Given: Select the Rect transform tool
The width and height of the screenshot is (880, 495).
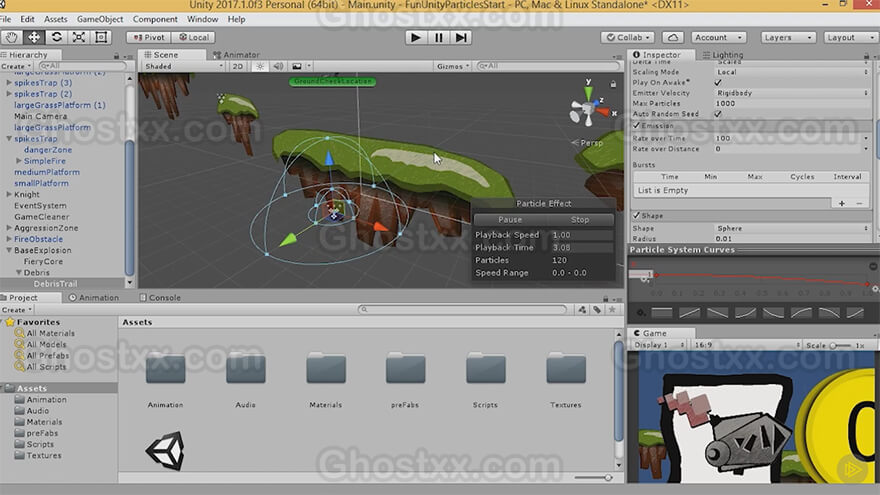Looking at the screenshot, I should [x=101, y=38].
